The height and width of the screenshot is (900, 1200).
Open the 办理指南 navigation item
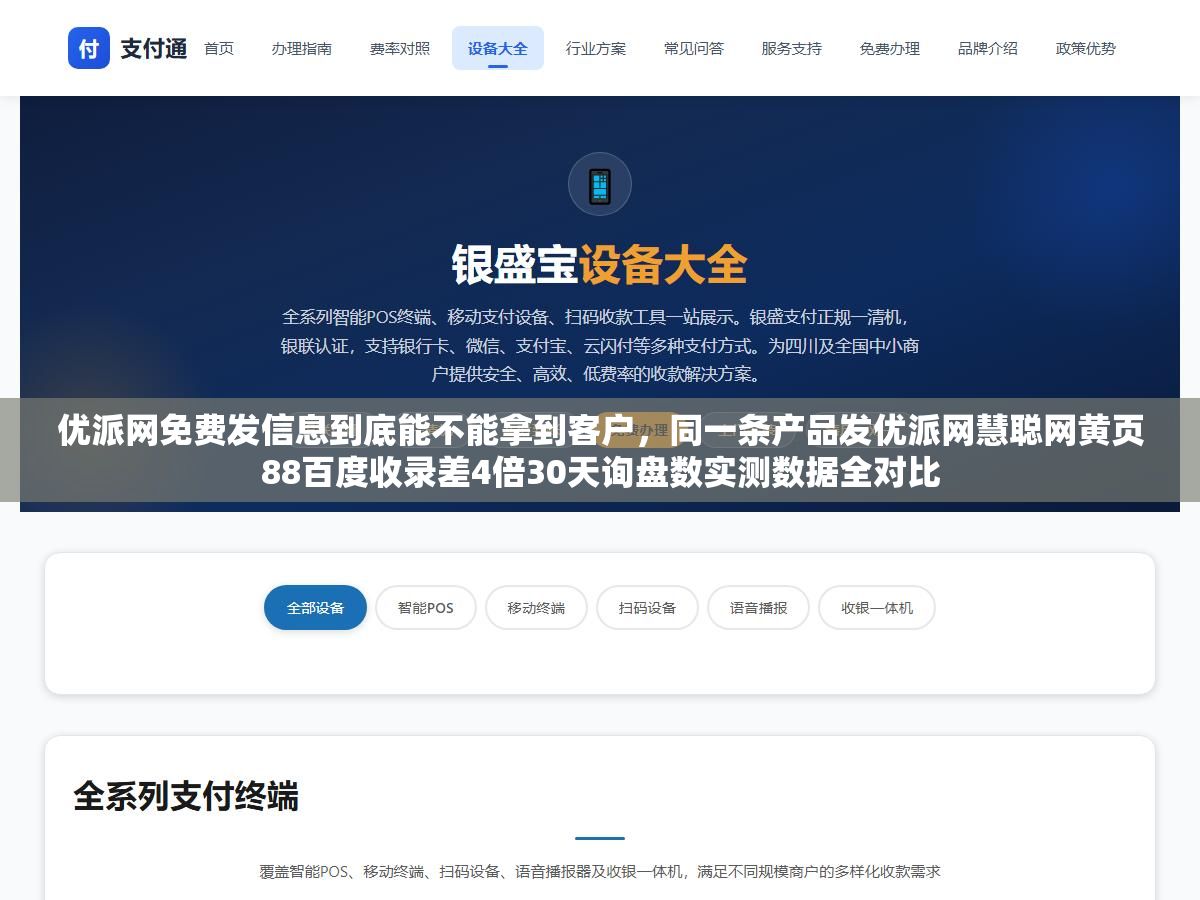click(301, 48)
